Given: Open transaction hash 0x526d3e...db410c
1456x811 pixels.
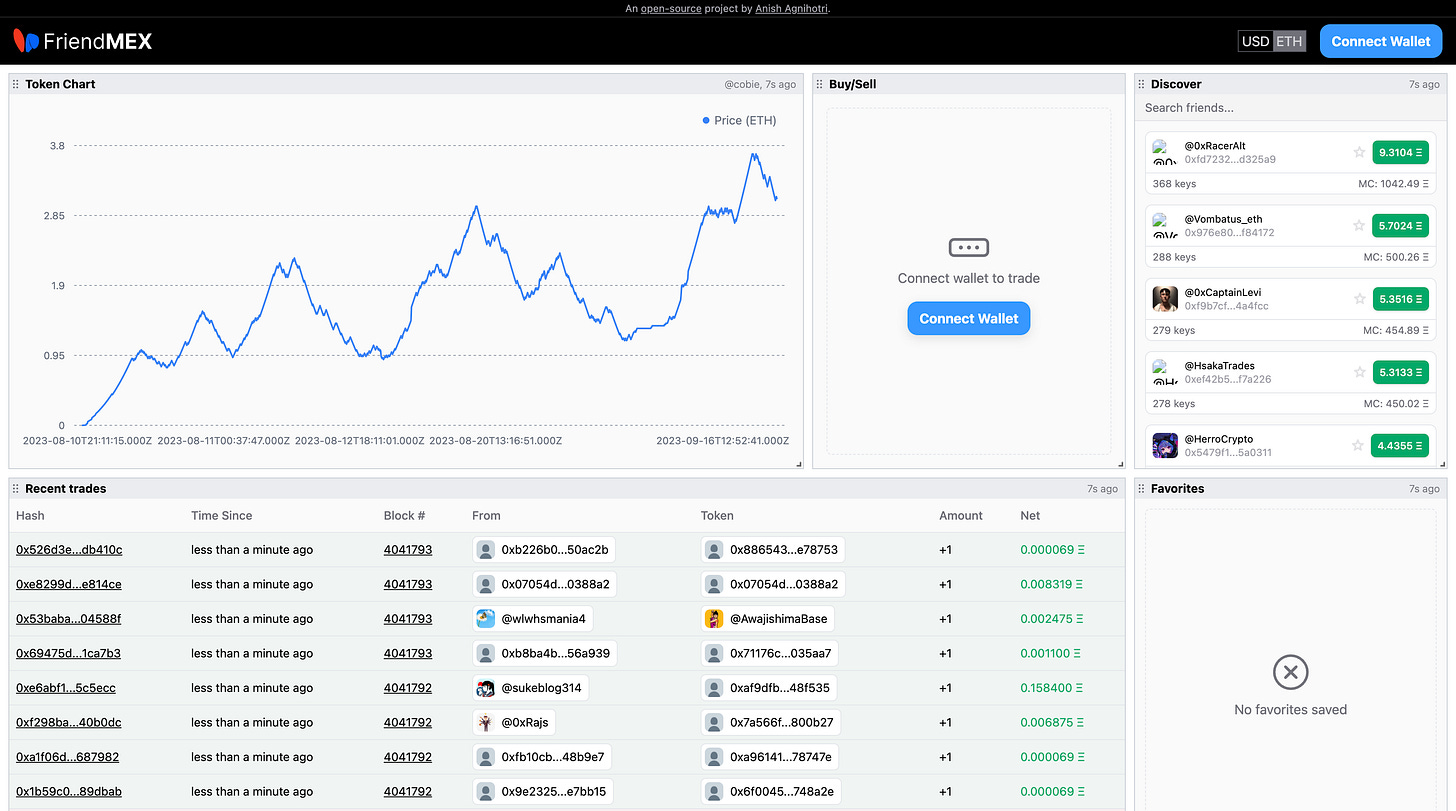Looking at the screenshot, I should coord(69,550).
